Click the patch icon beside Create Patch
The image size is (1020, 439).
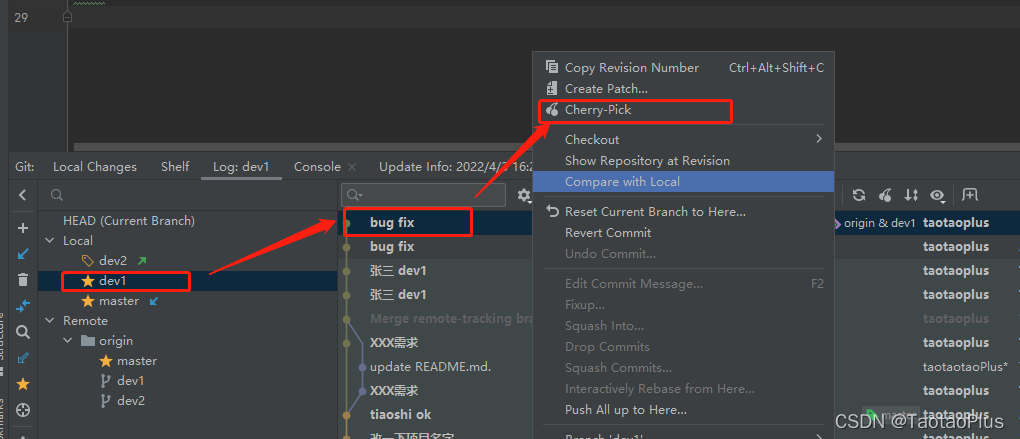tap(552, 88)
